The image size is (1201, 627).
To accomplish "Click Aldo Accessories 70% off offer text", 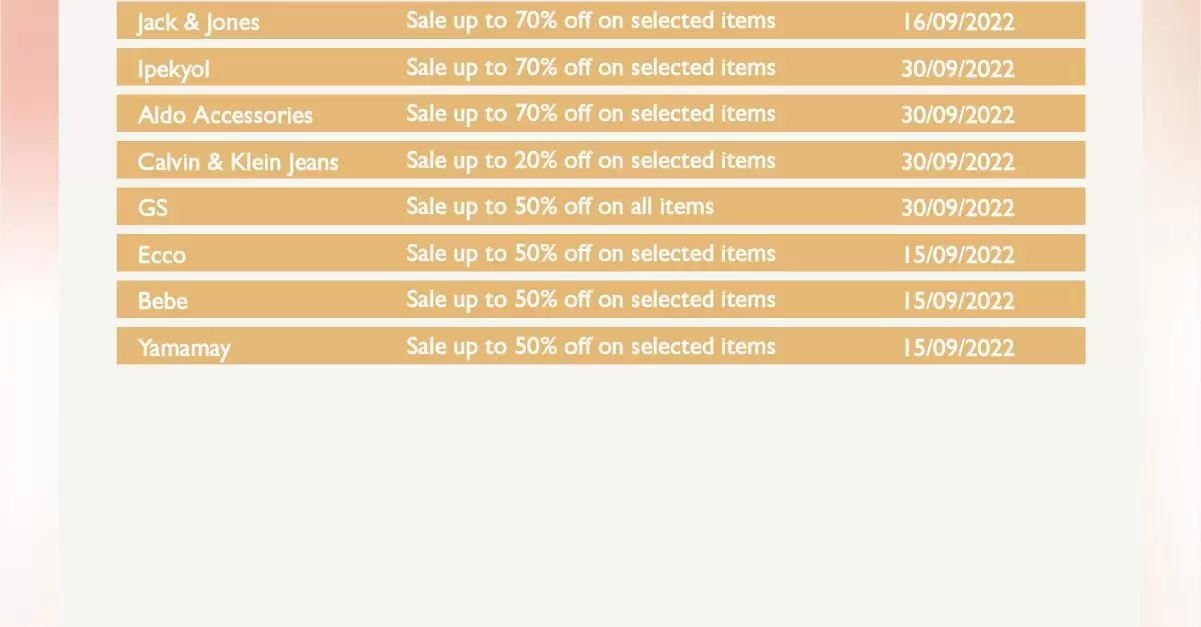I will pos(591,114).
